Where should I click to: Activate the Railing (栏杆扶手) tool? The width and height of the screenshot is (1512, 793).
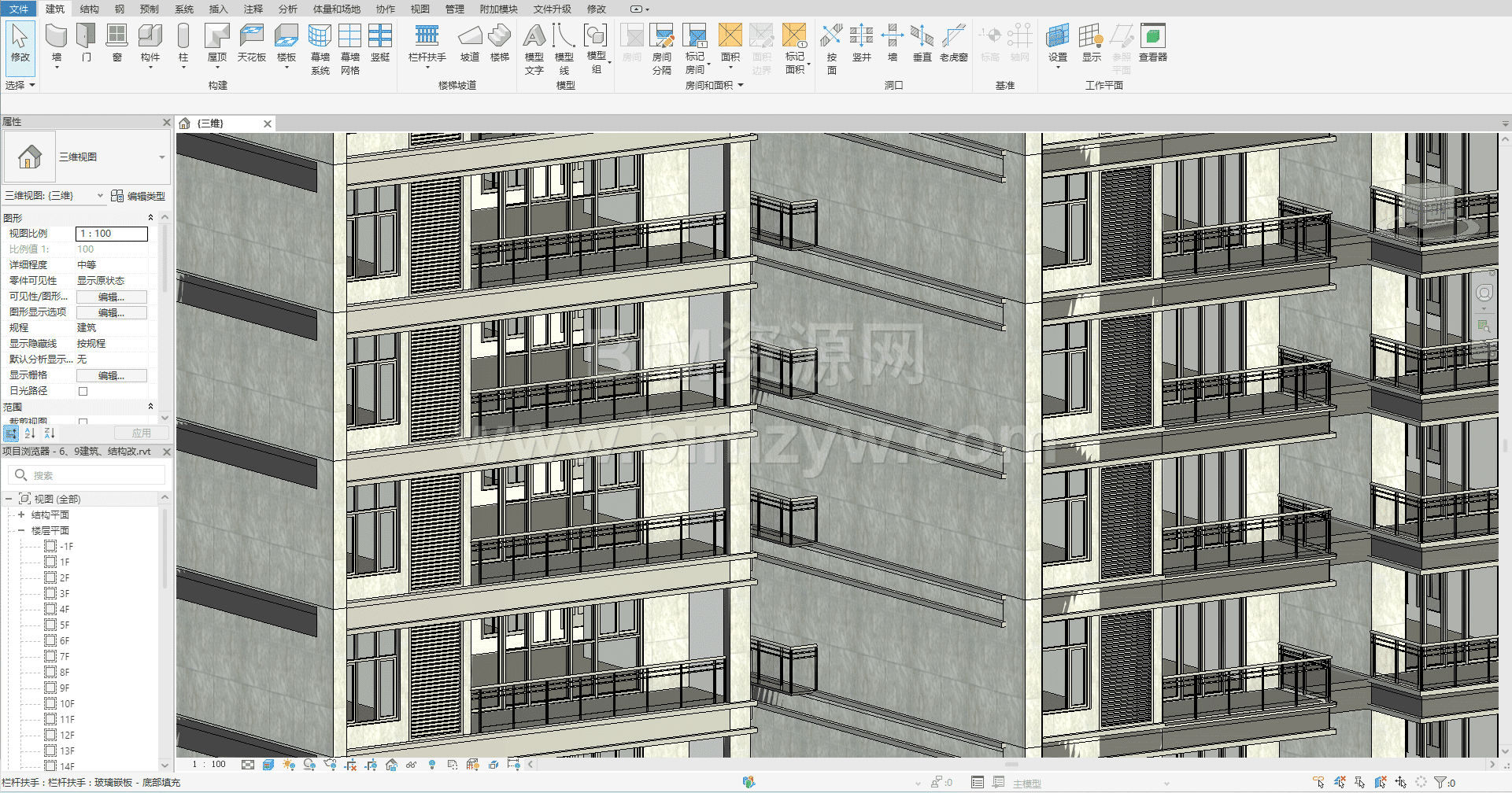click(x=427, y=38)
